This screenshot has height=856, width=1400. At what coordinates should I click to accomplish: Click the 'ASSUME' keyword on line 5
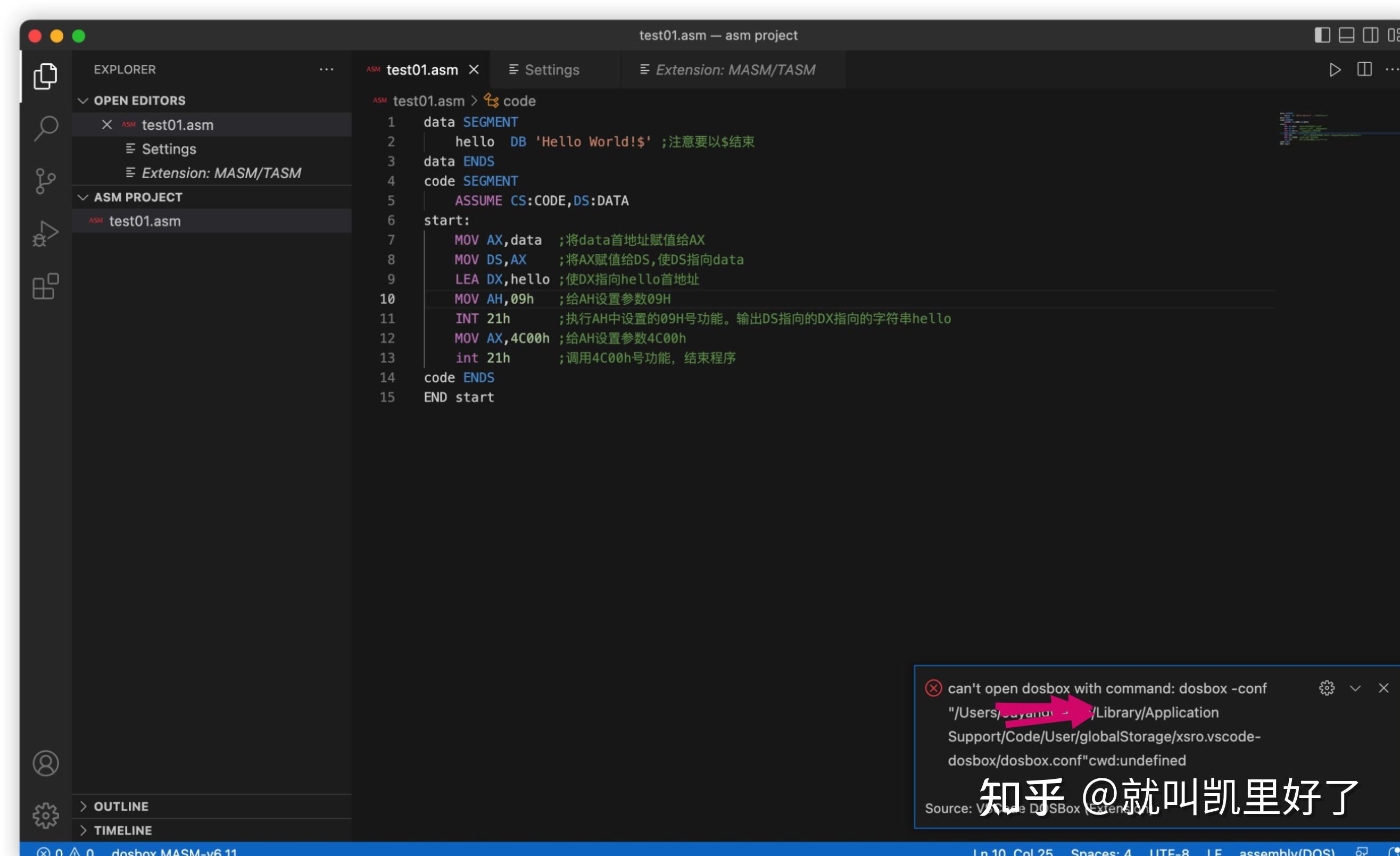coord(478,201)
